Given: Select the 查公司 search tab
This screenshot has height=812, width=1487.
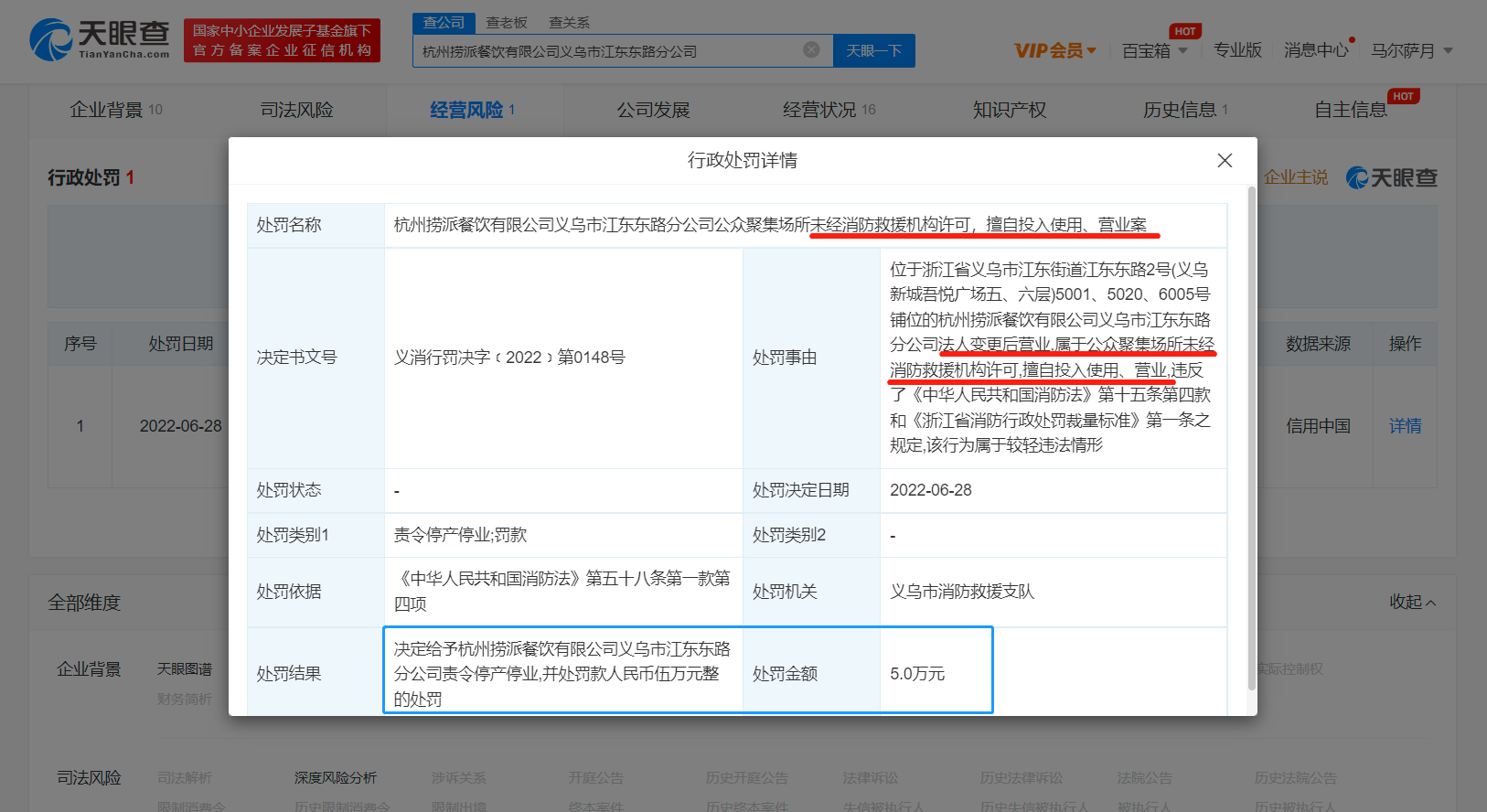Looking at the screenshot, I should tap(444, 23).
